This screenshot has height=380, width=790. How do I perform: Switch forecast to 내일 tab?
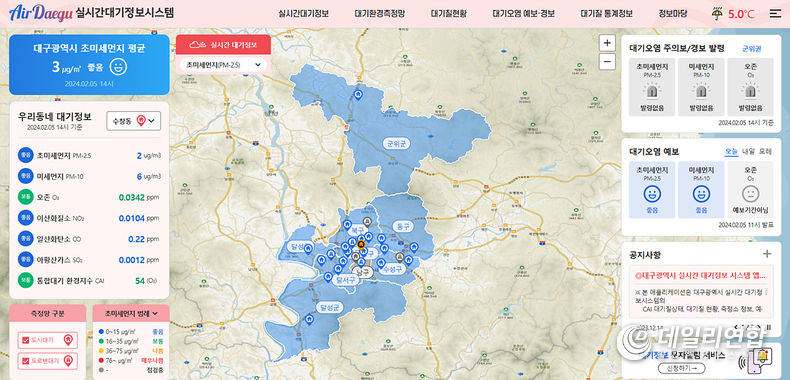[748, 152]
